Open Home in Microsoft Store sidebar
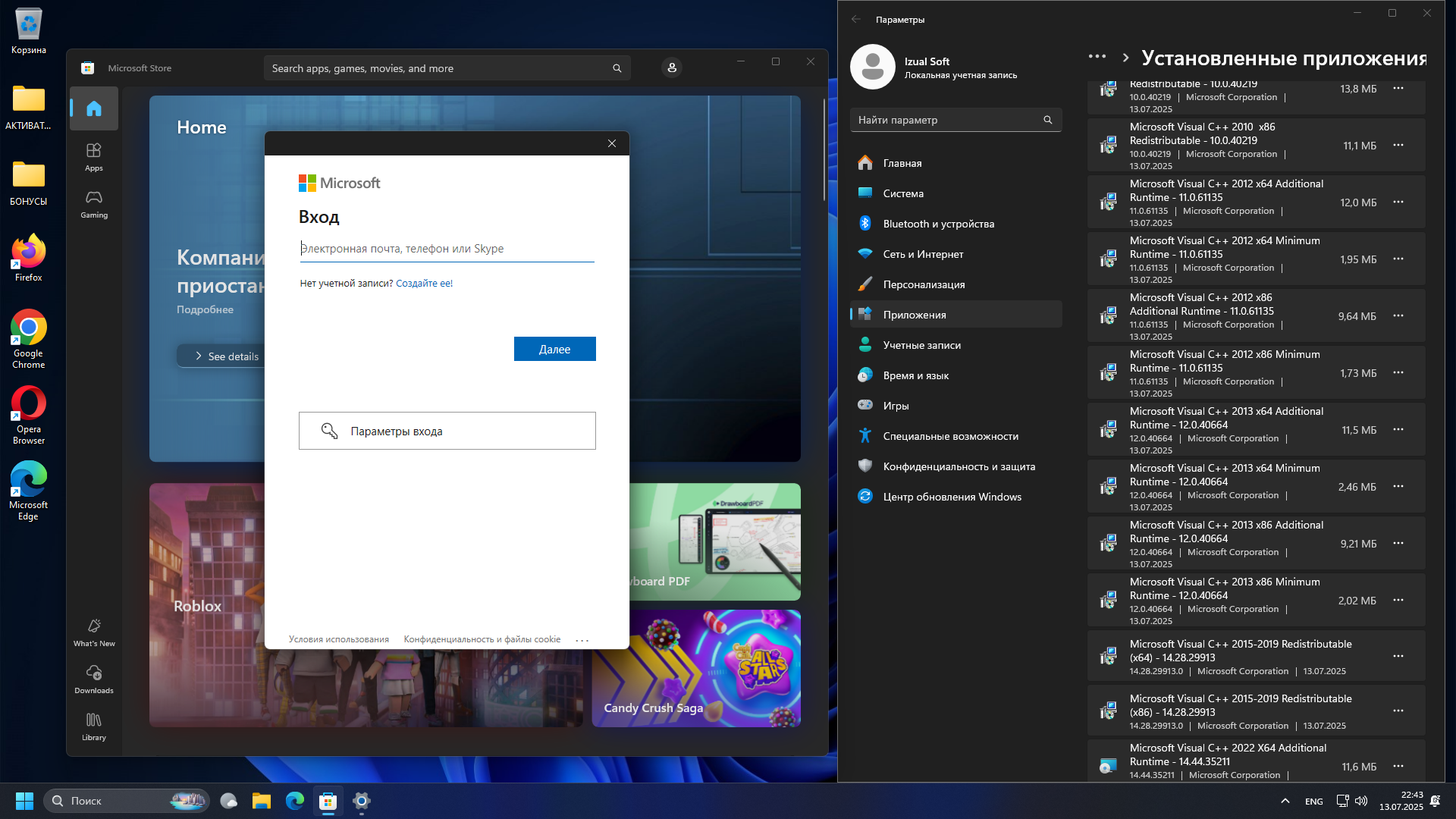Screen dimensions: 1456x819 (x=94, y=108)
